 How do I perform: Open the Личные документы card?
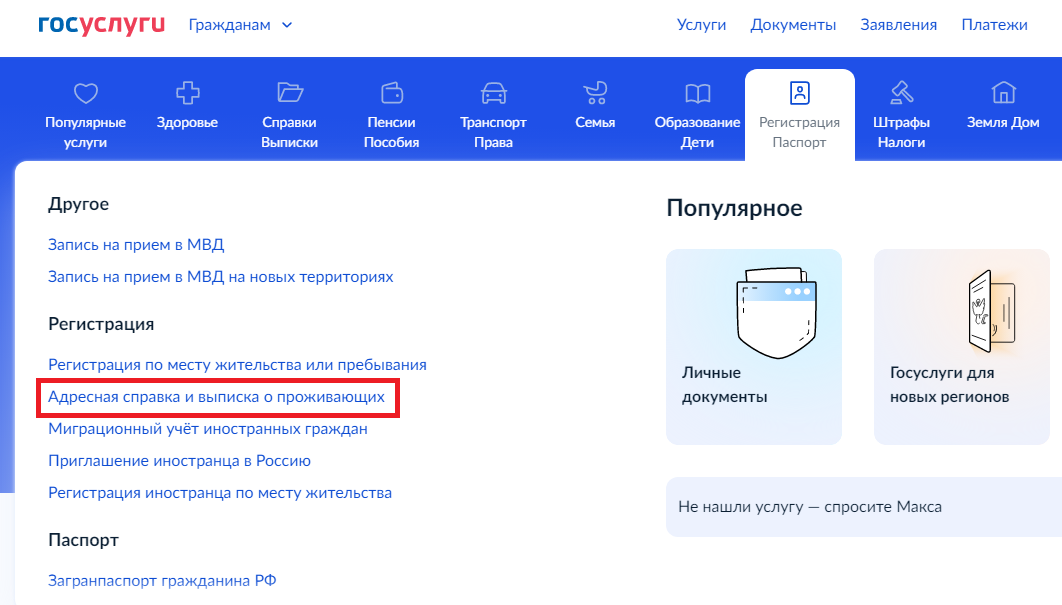point(753,346)
